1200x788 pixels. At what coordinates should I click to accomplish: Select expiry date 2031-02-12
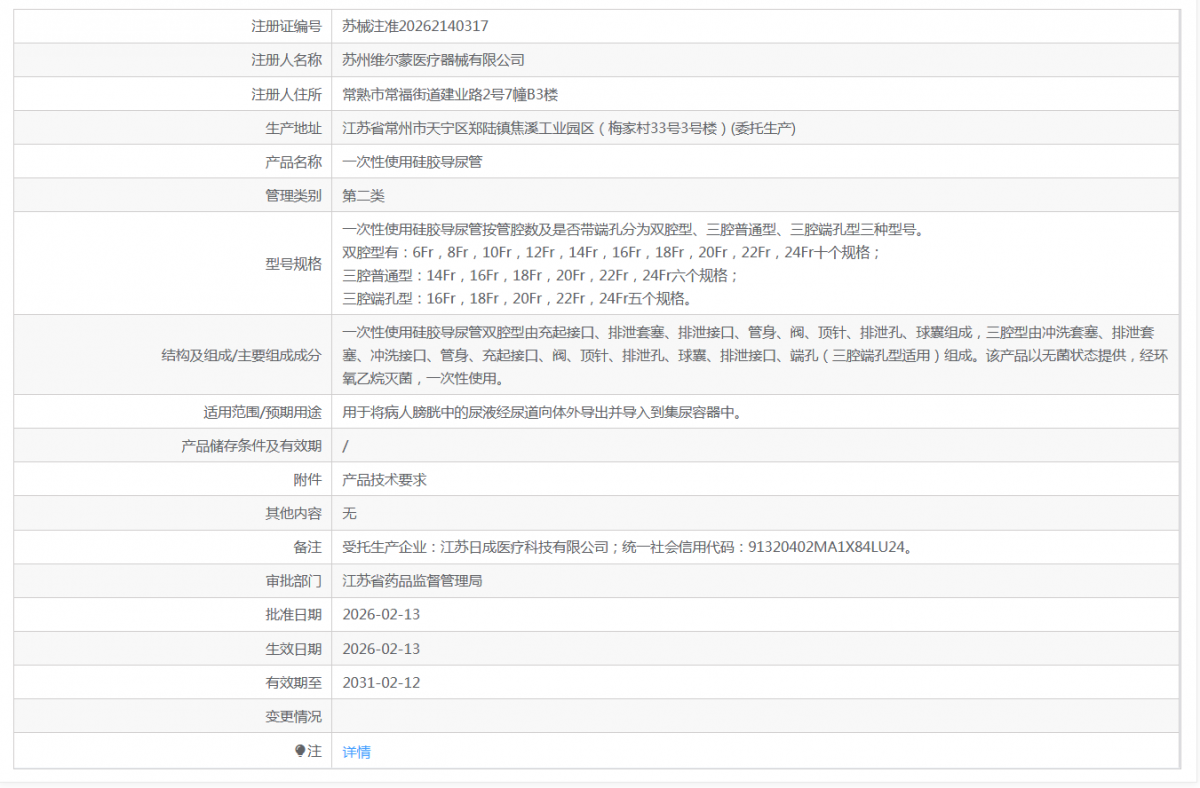point(381,683)
